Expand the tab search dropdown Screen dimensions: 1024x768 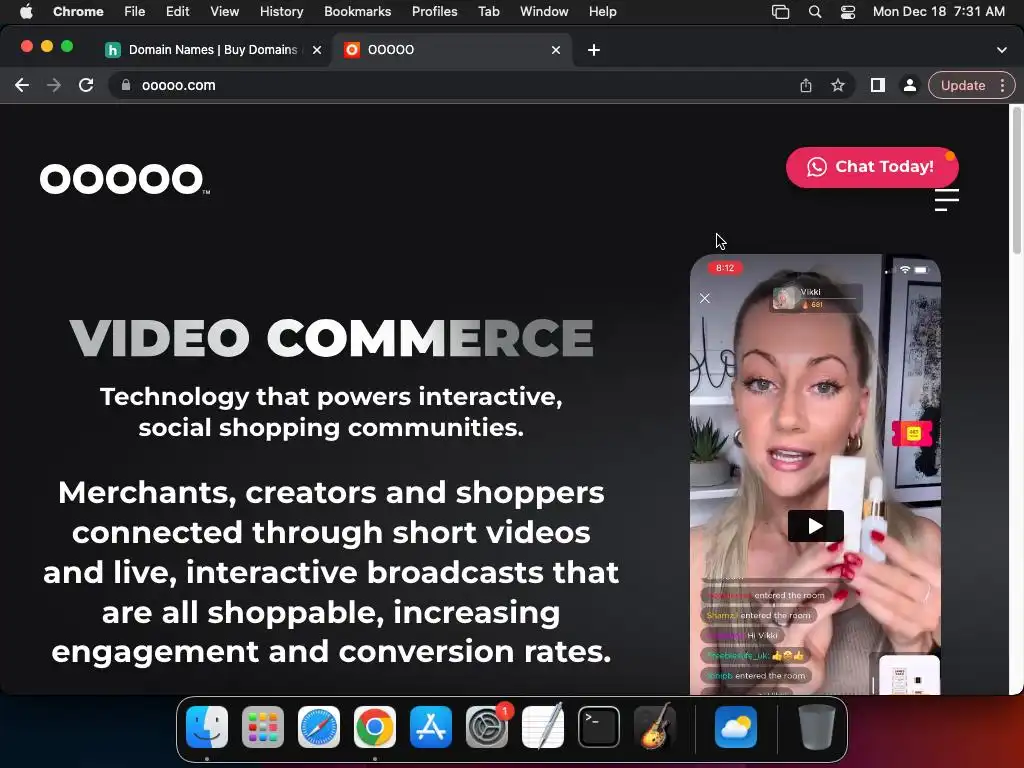[x=1001, y=50]
